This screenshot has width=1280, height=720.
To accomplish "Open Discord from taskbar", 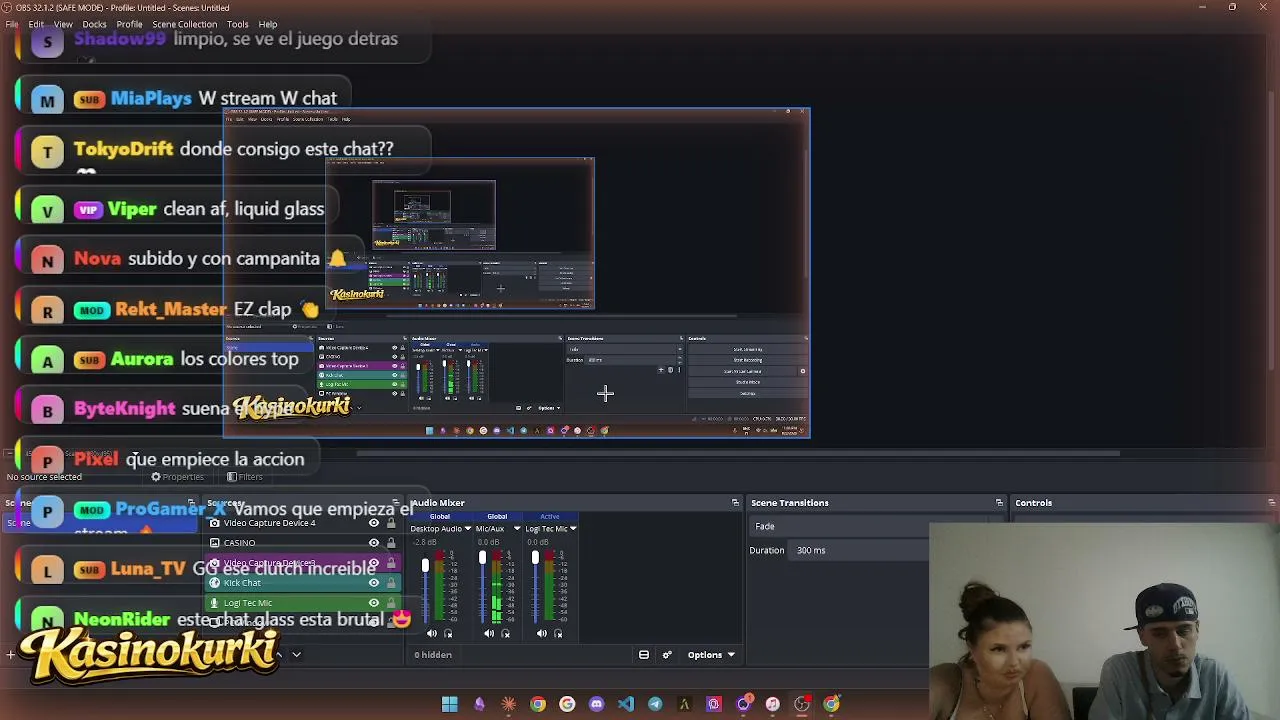I will click(597, 704).
